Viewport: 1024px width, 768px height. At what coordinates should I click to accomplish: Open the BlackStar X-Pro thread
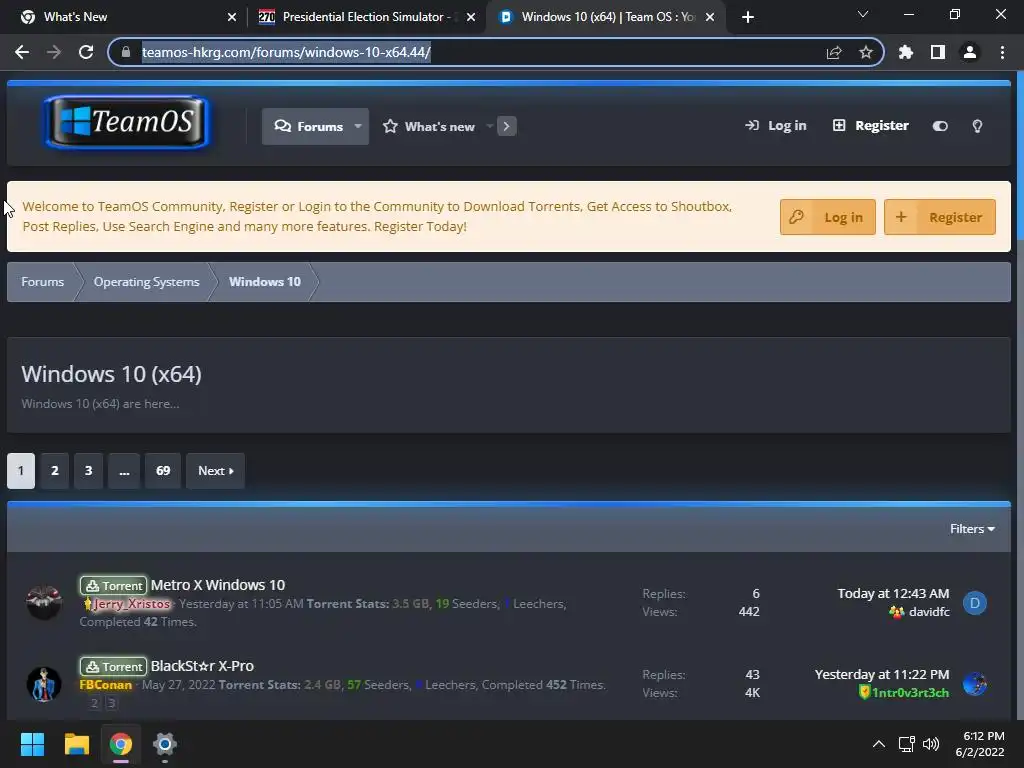point(202,666)
